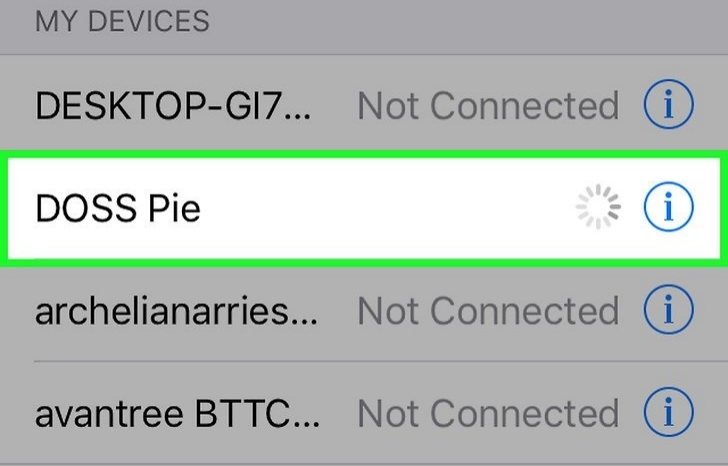Click the word Connected in DESKTOP-GI7 row
This screenshot has width=728, height=466.
(x=525, y=106)
